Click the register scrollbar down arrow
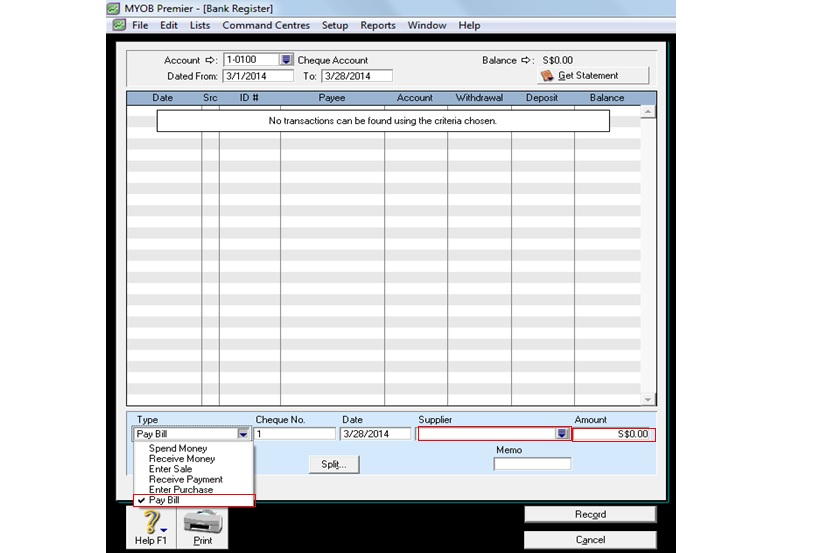This screenshot has width=819, height=553. [x=648, y=399]
